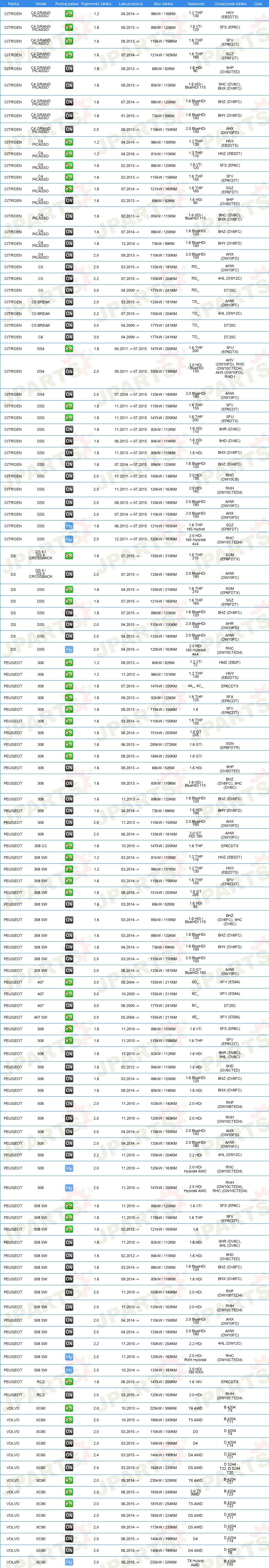Click the Rodzaj paliwa column header
Screen dimensions: 269x1568
click(x=66, y=4)
